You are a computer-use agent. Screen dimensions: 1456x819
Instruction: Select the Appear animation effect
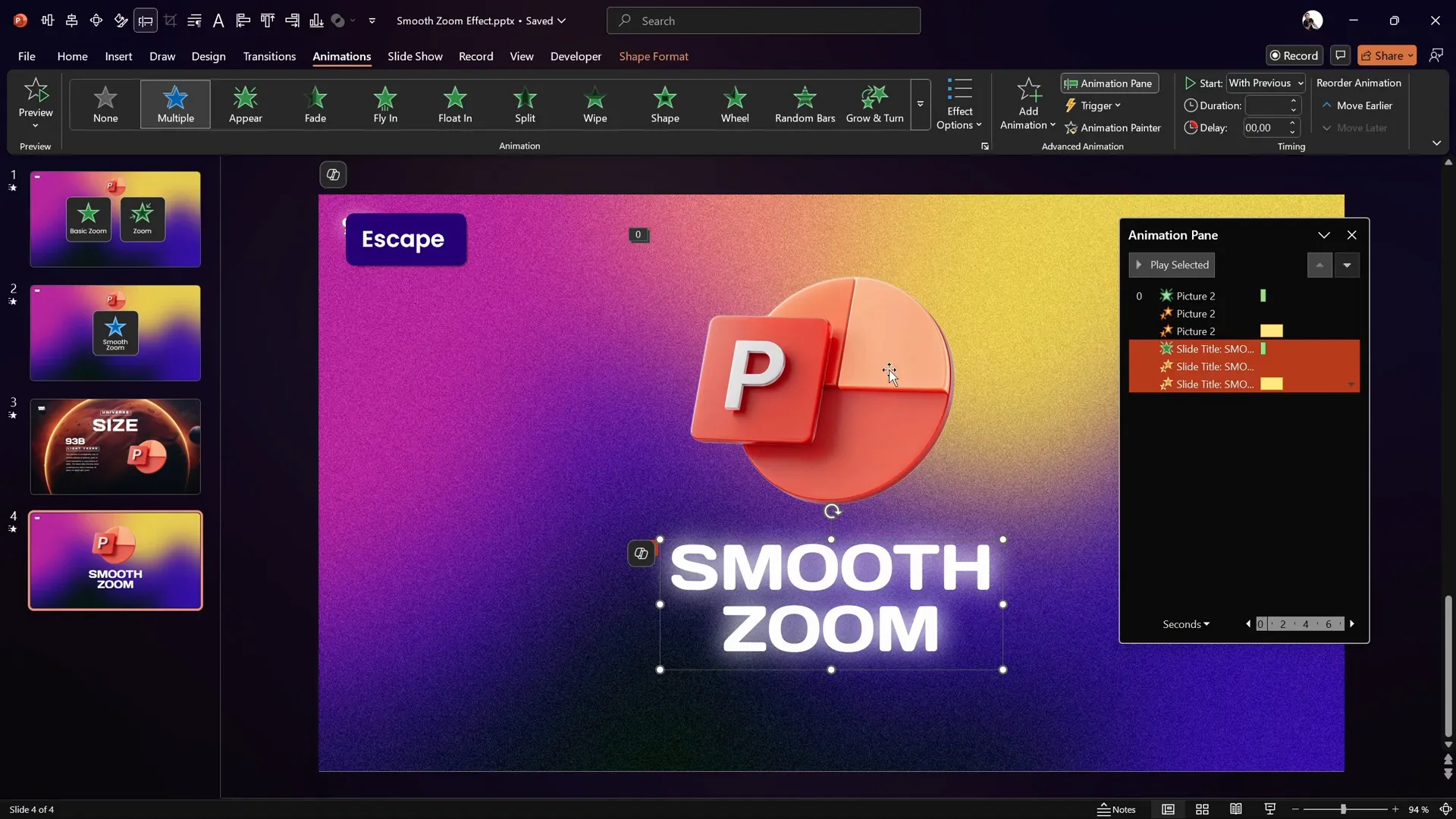click(x=246, y=105)
